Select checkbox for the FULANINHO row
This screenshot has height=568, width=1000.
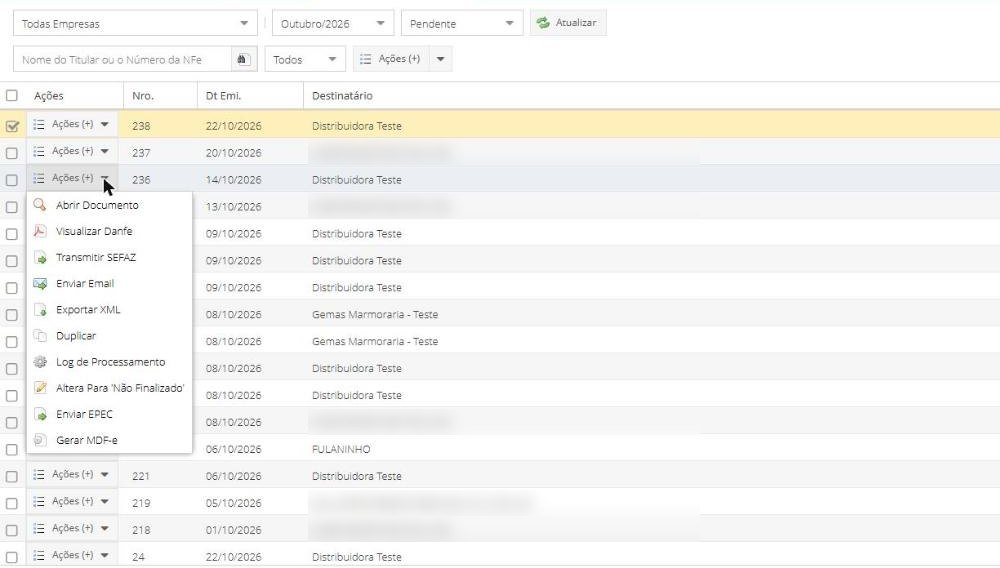pos(11,449)
